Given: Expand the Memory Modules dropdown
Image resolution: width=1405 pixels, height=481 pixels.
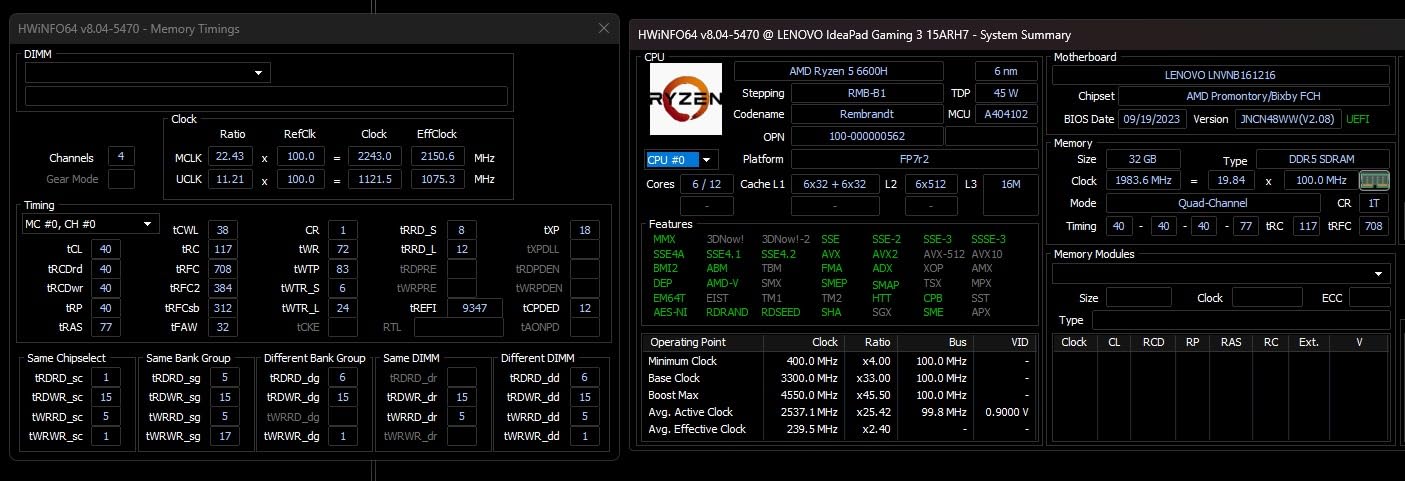Looking at the screenshot, I should [1221, 274].
